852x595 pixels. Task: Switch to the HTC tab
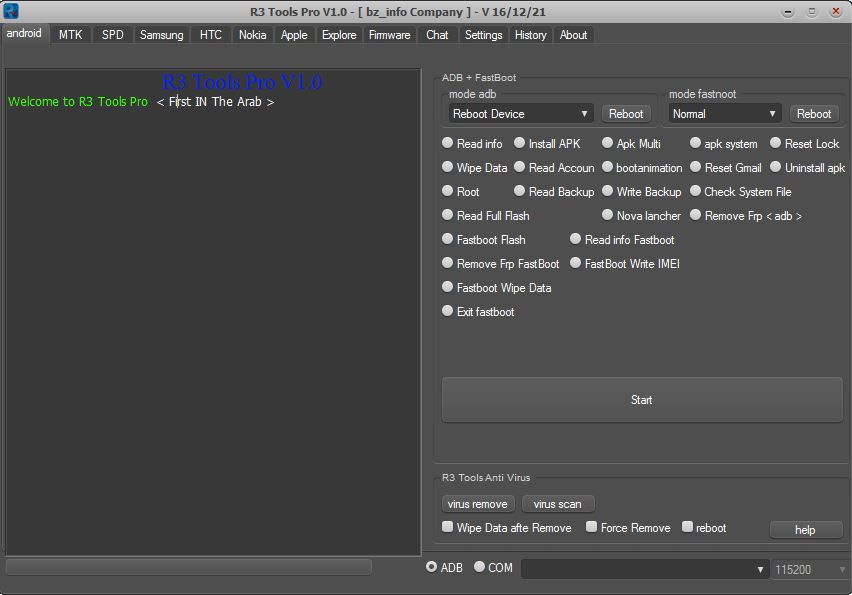(210, 35)
